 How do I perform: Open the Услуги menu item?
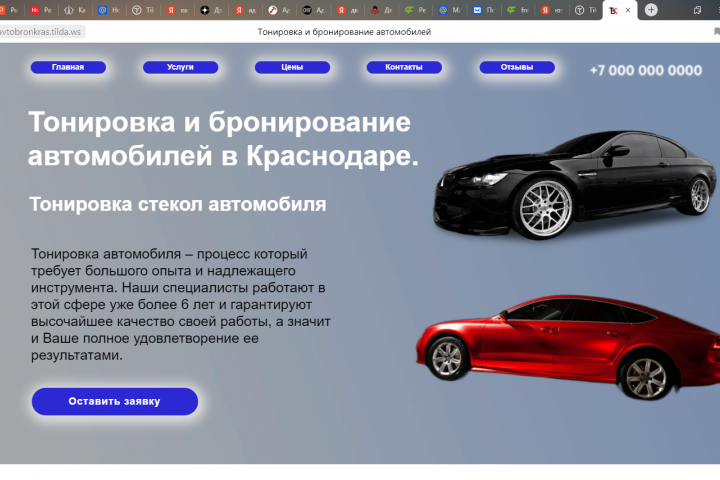[180, 67]
